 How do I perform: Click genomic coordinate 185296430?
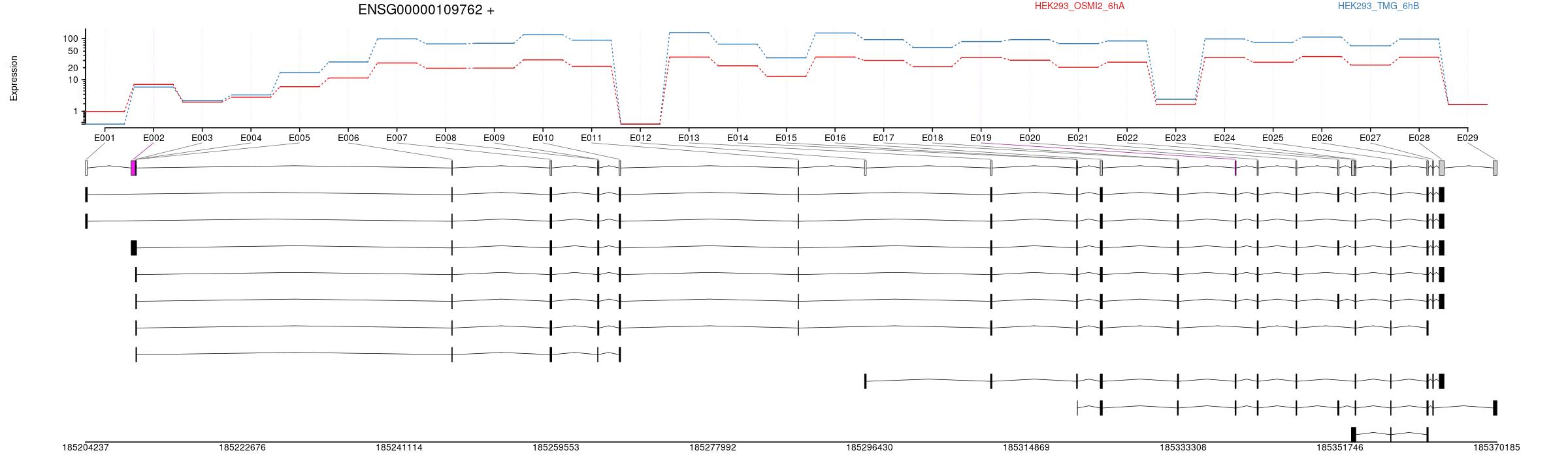point(870,448)
